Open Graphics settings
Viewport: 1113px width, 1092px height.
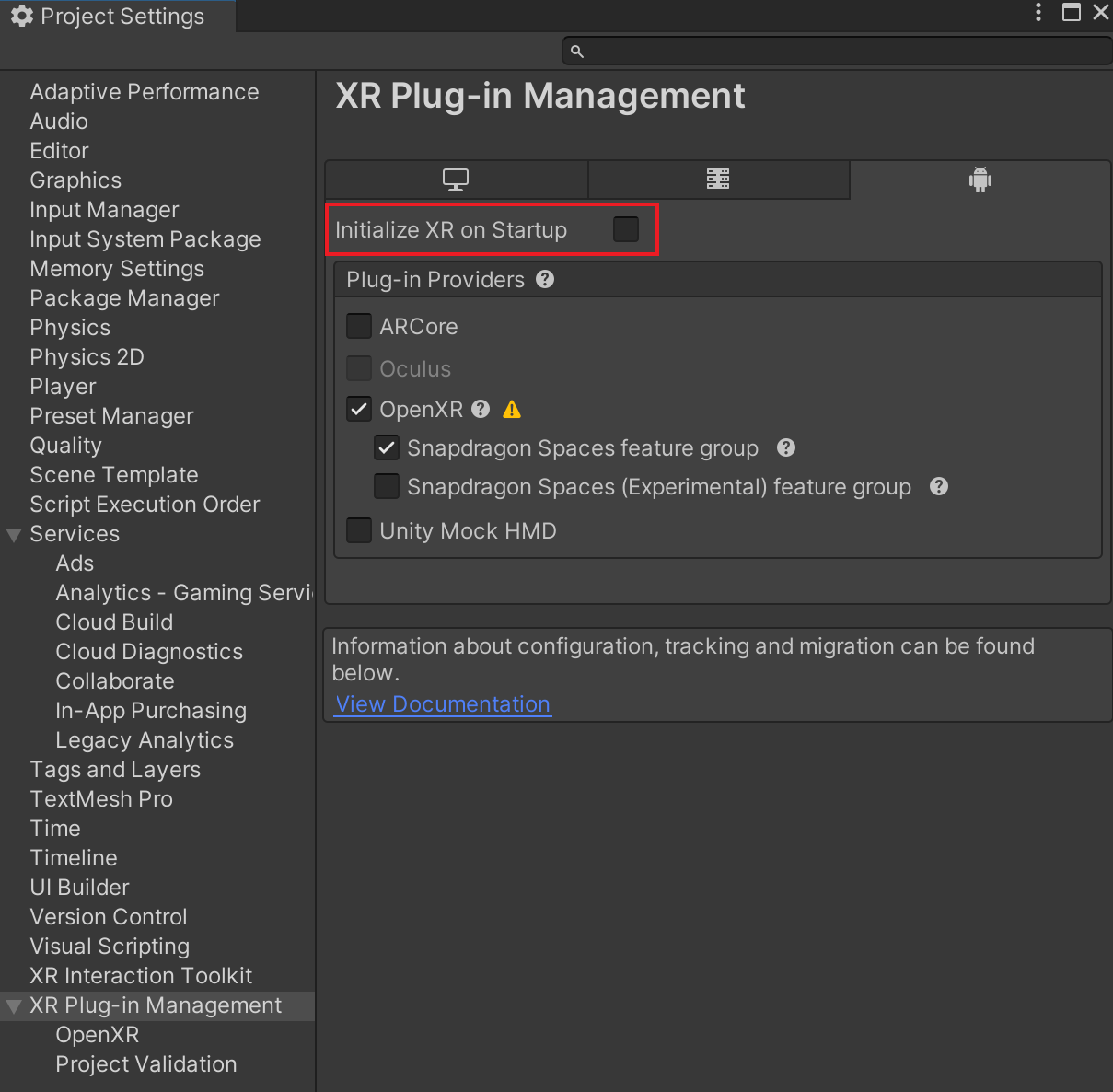(75, 180)
